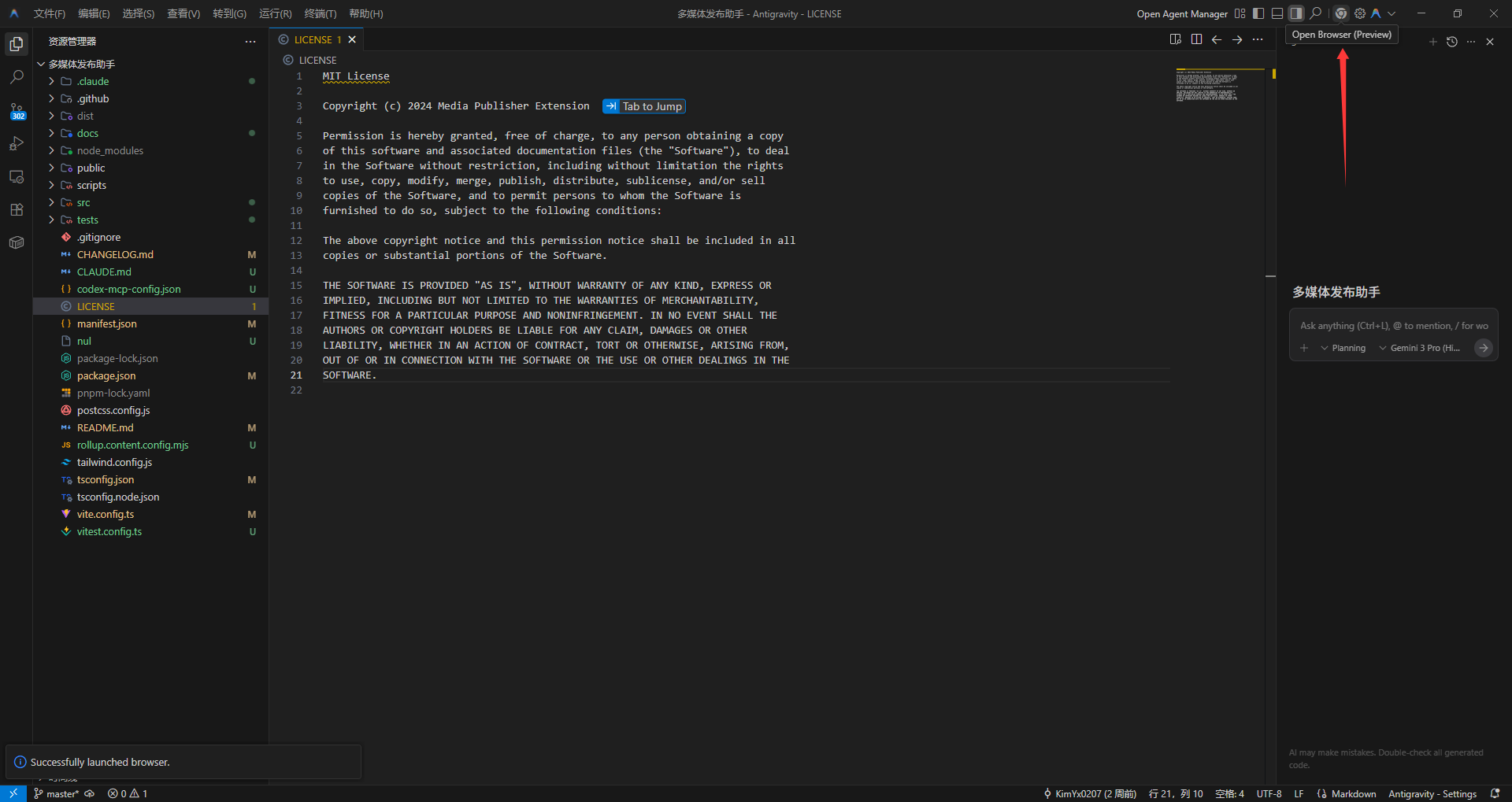Click the notifications bell in status bar
Screen dimensions: 1512x802
tap(1495, 793)
